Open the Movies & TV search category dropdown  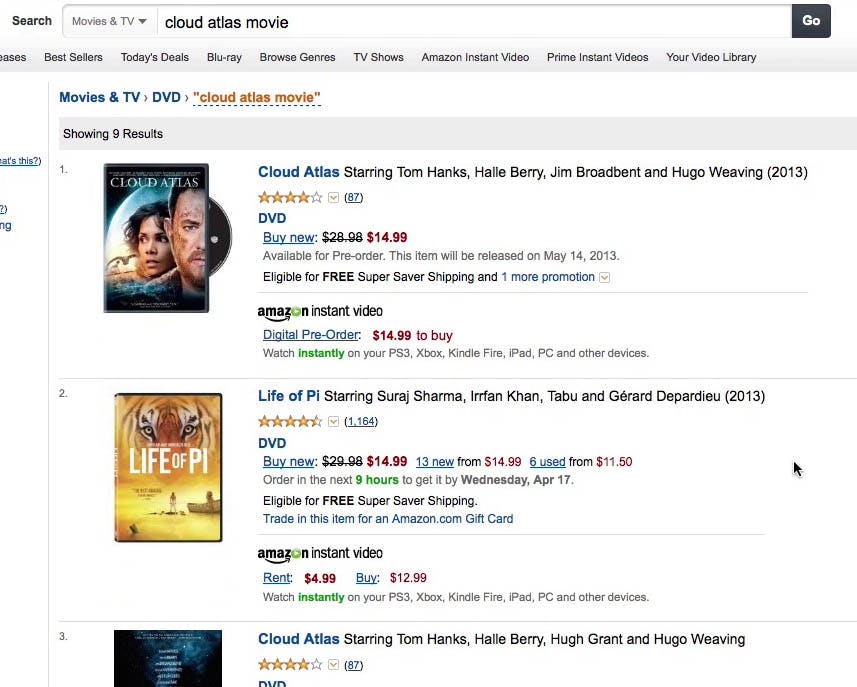coord(109,21)
